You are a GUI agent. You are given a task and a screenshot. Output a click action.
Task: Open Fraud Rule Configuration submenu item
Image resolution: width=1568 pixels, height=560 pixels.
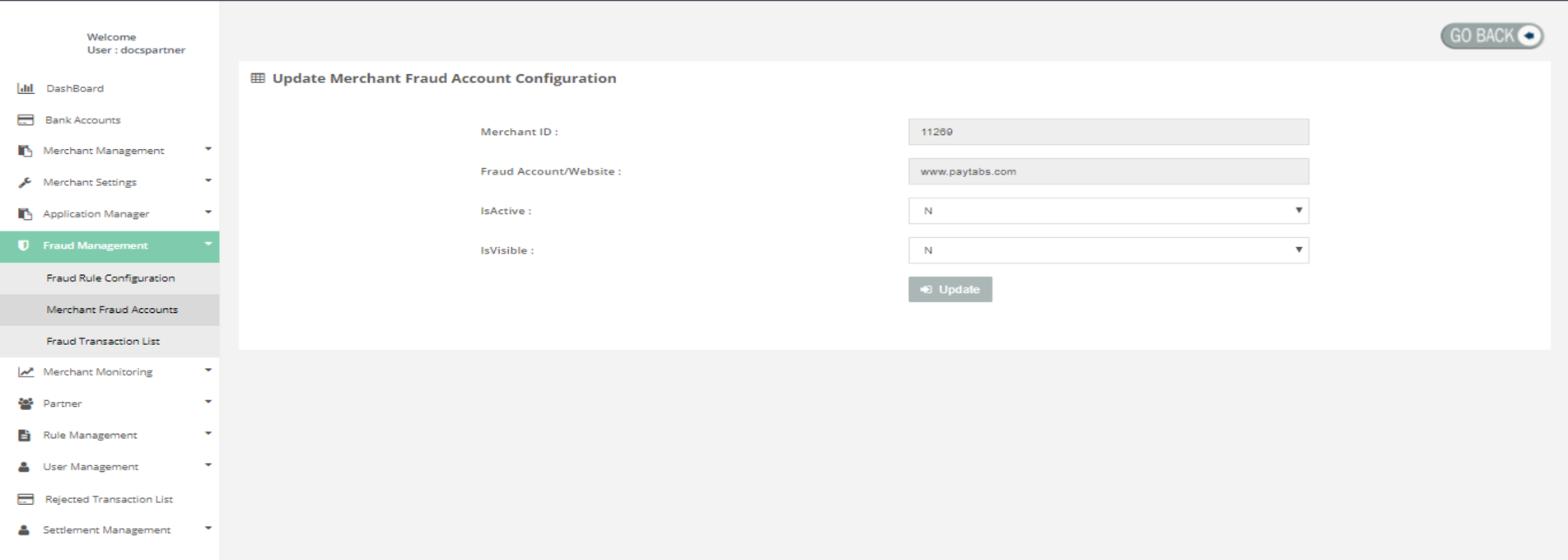(x=110, y=278)
